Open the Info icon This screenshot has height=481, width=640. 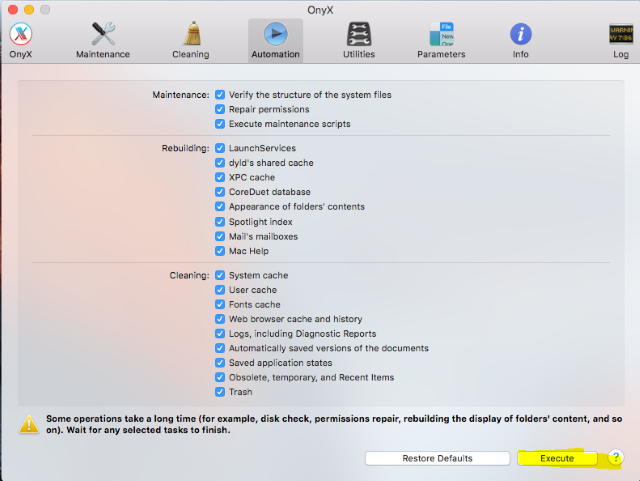click(520, 34)
